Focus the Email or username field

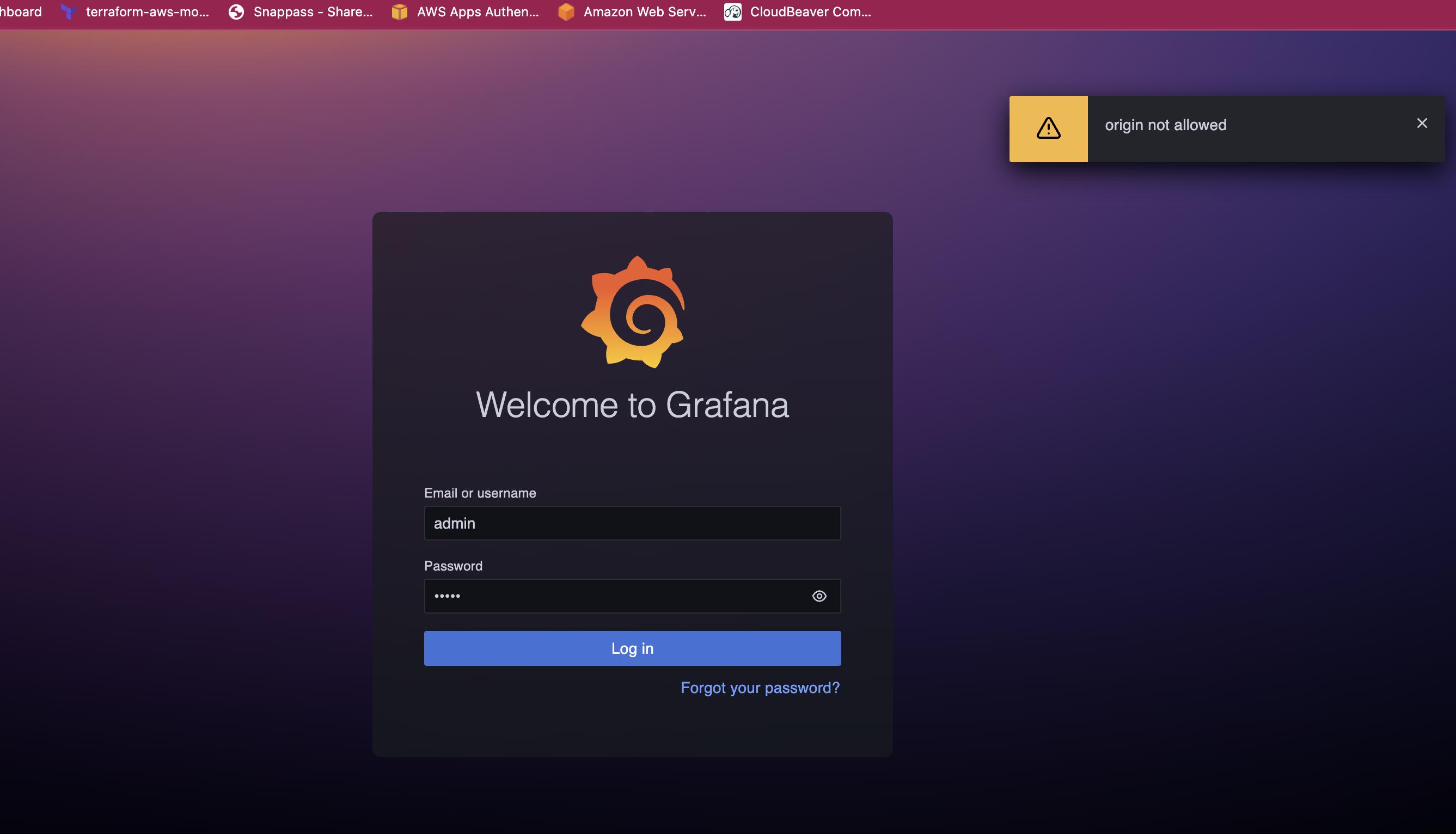pos(632,523)
